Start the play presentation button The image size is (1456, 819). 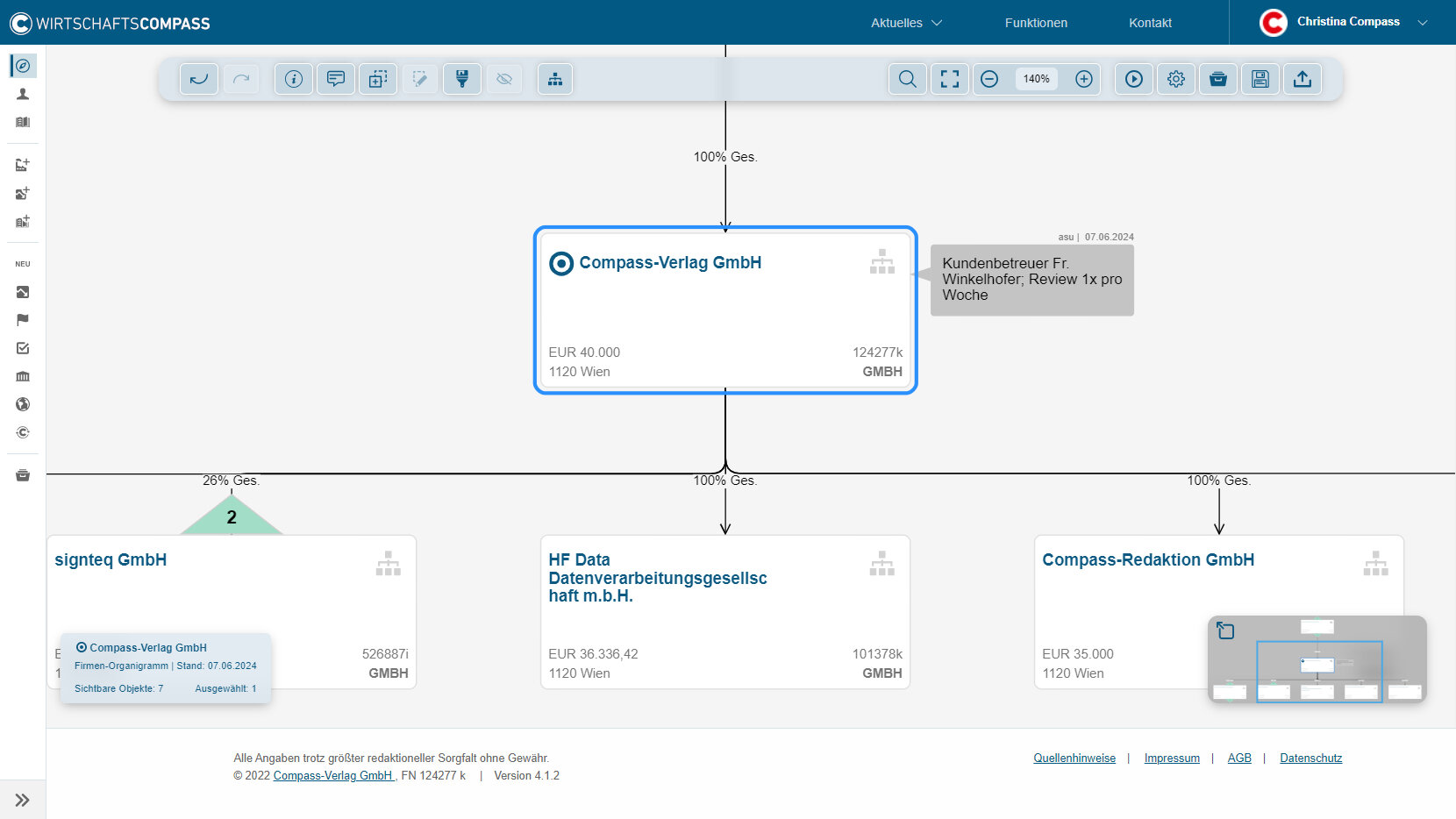pos(1134,79)
